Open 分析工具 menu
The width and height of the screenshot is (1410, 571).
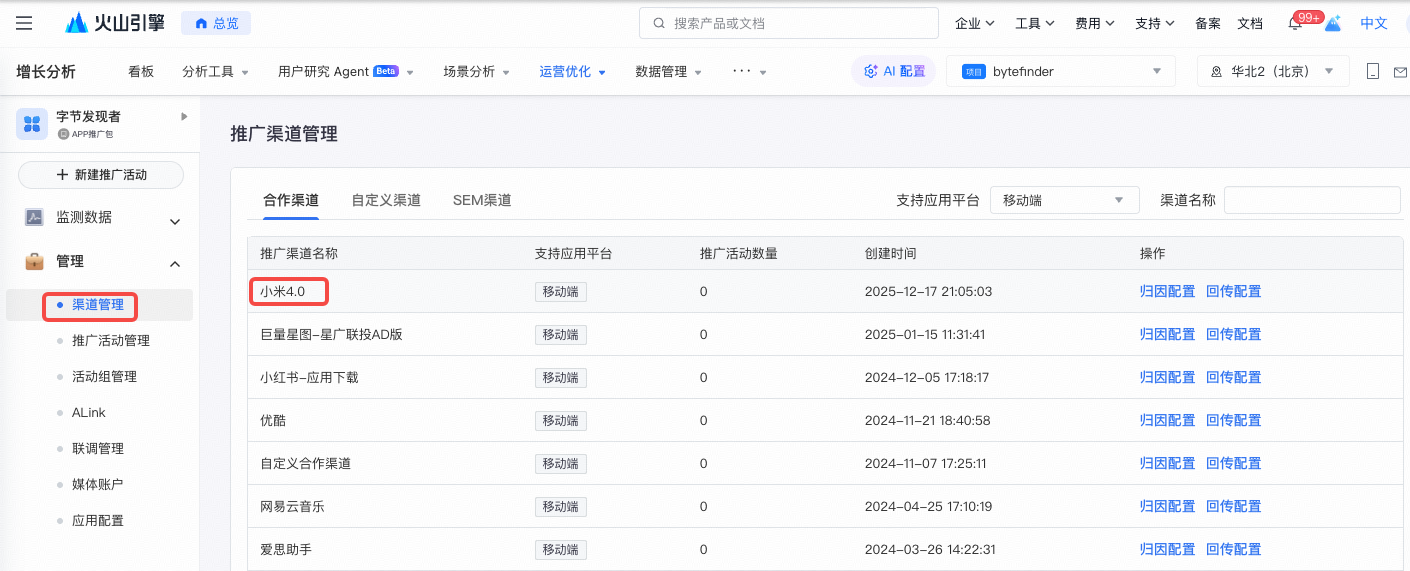[x=215, y=72]
